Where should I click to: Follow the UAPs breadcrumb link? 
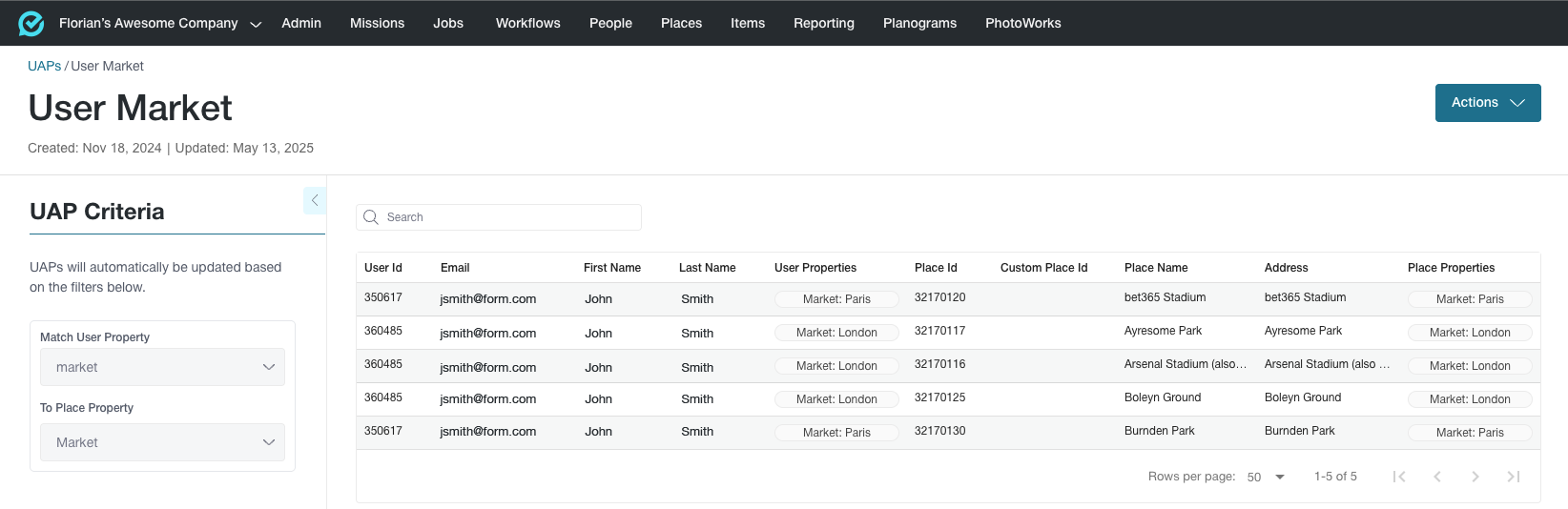click(44, 66)
